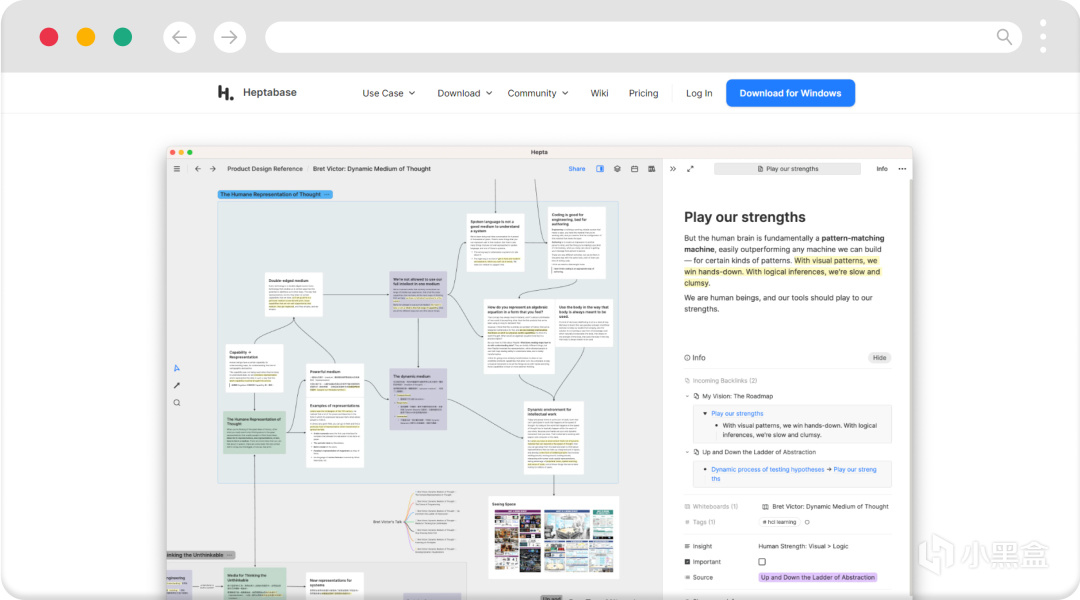Click the Hepta app forward arrow
The width and height of the screenshot is (1080, 600).
[x=213, y=169]
